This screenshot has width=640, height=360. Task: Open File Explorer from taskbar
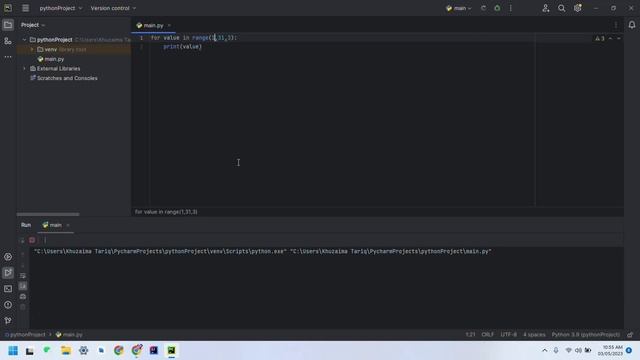tap(66, 351)
